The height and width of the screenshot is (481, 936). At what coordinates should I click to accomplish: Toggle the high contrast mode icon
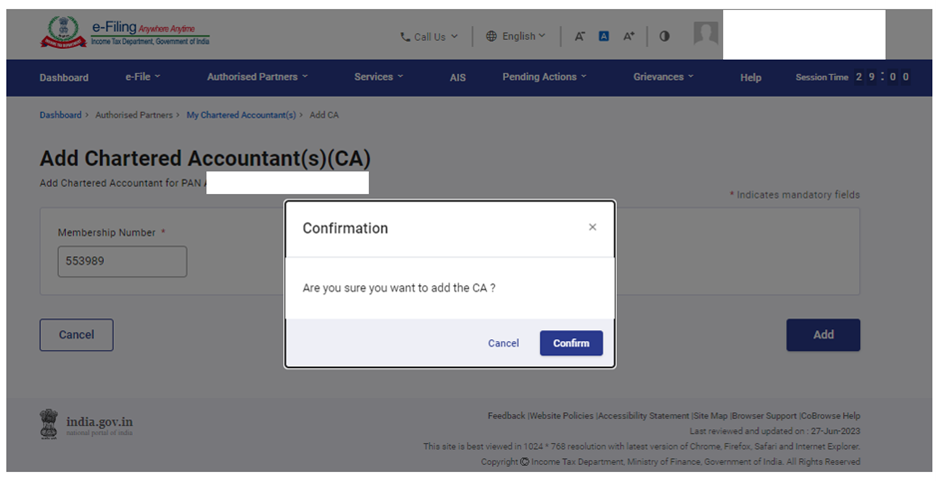tap(665, 37)
